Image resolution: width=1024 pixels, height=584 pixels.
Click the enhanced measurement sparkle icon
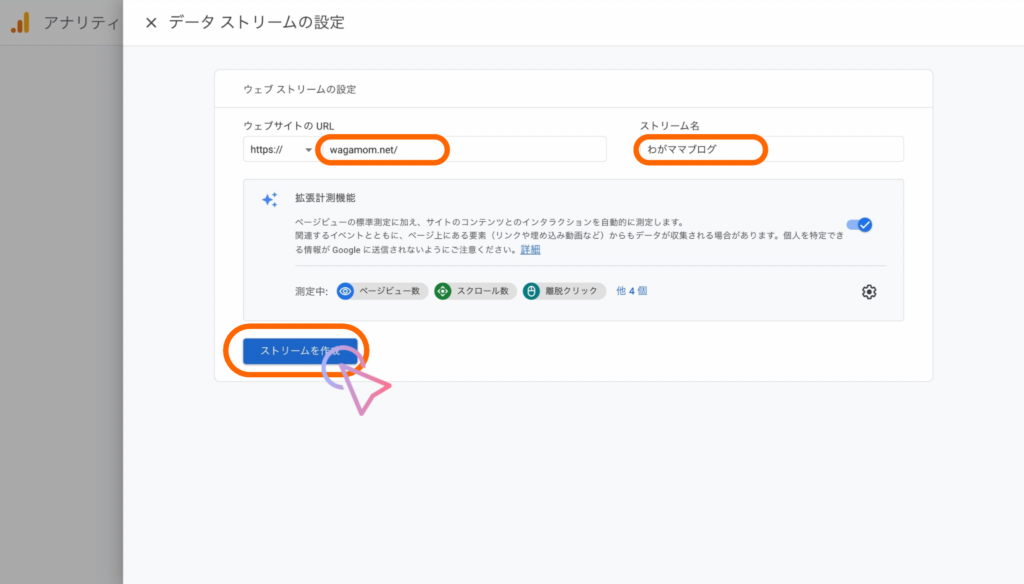coord(269,199)
